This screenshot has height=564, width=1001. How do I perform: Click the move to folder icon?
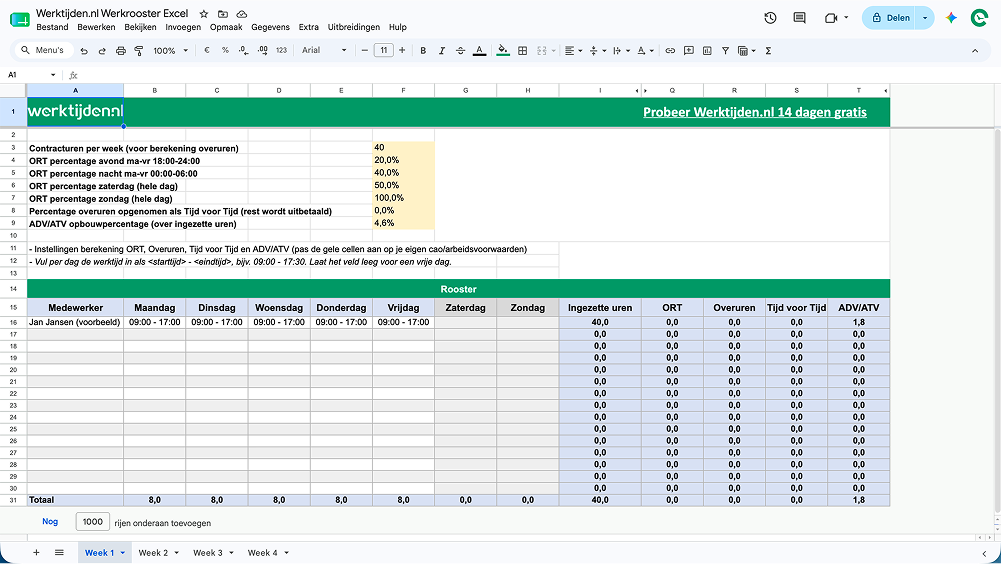(x=223, y=13)
